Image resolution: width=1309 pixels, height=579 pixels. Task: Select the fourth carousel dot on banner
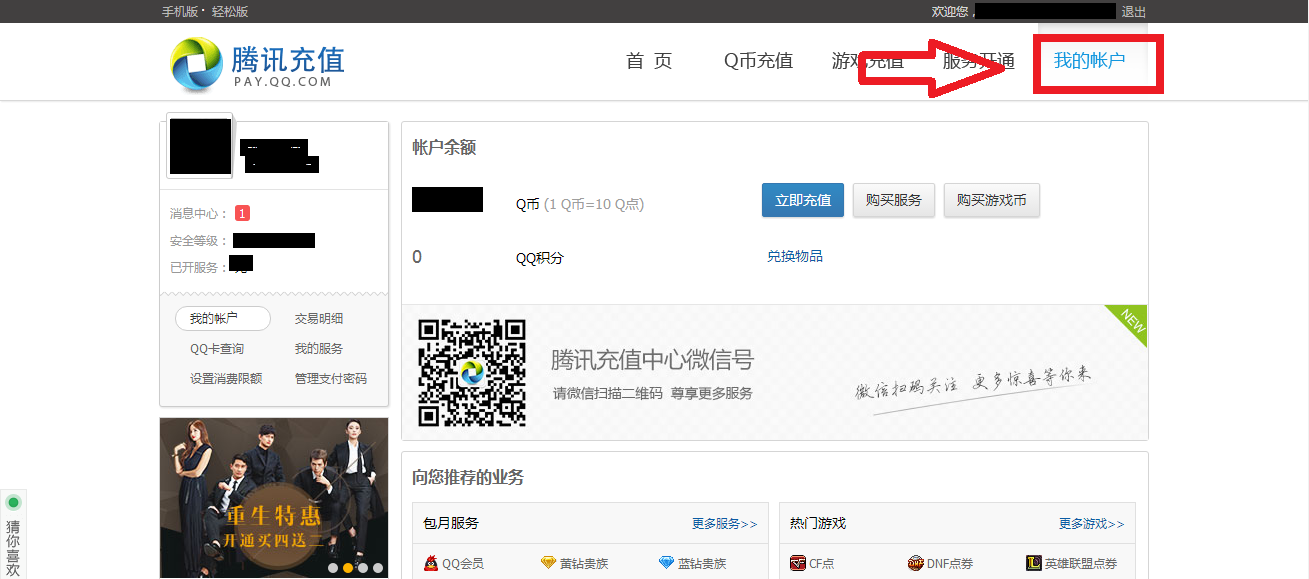378,568
